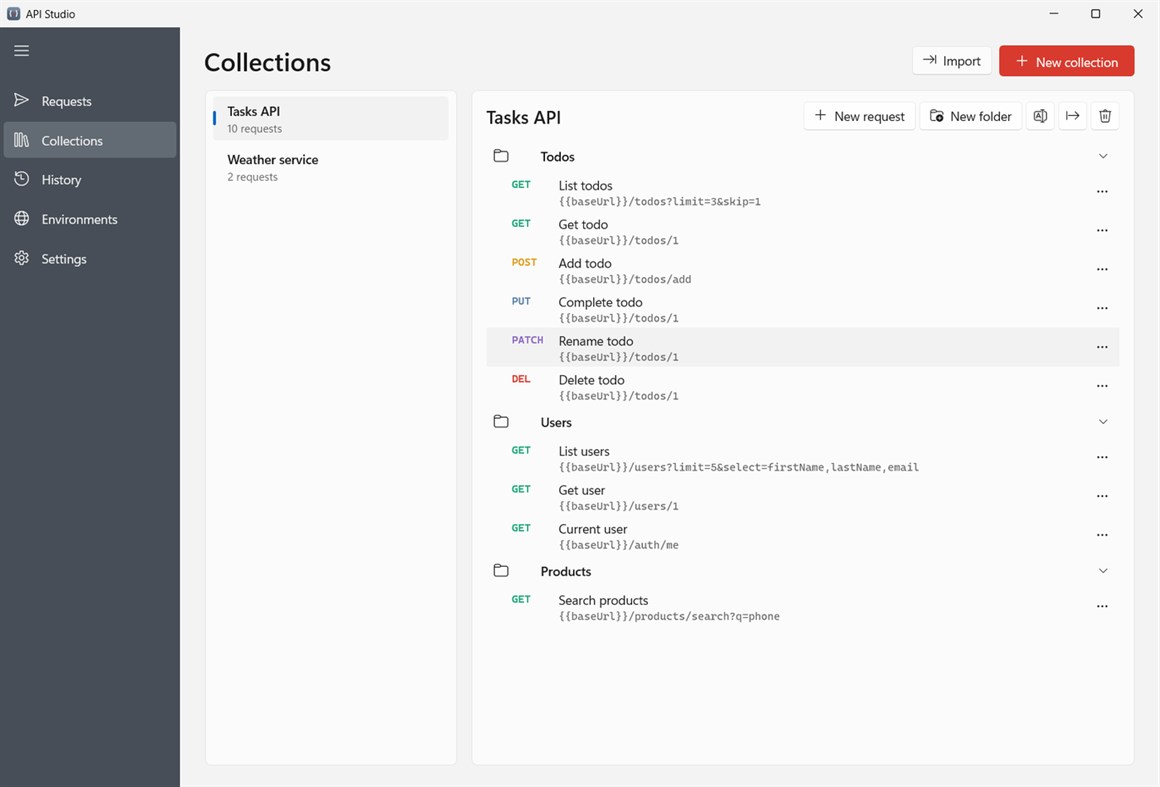Open more options for List users

point(1102,457)
